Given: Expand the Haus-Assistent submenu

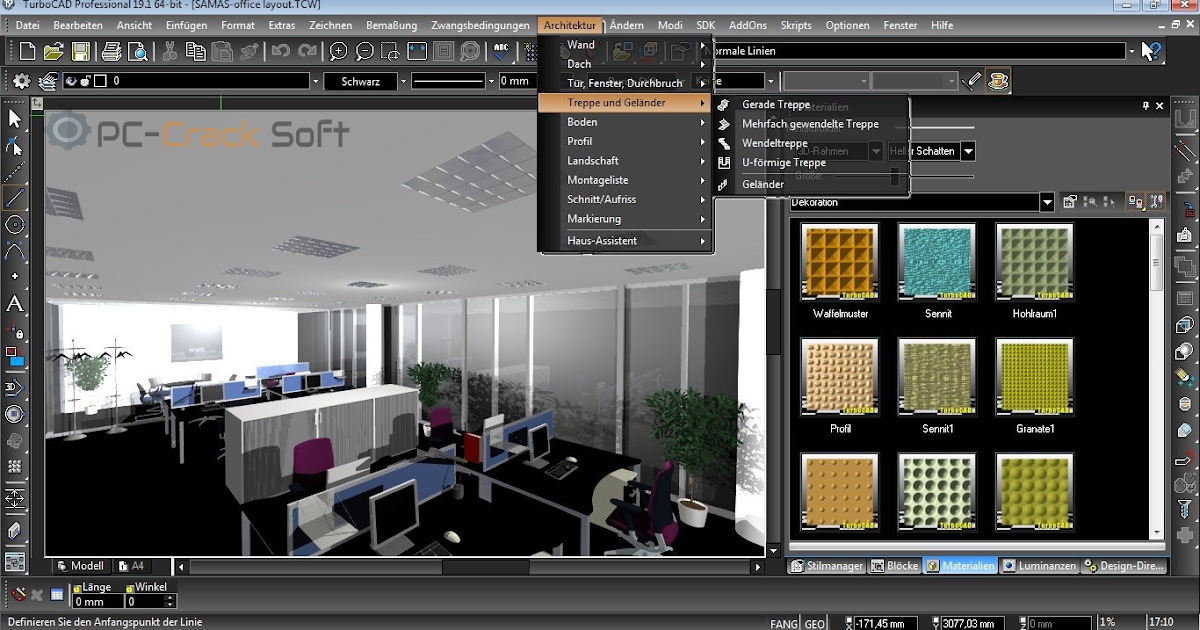Looking at the screenshot, I should pos(625,241).
